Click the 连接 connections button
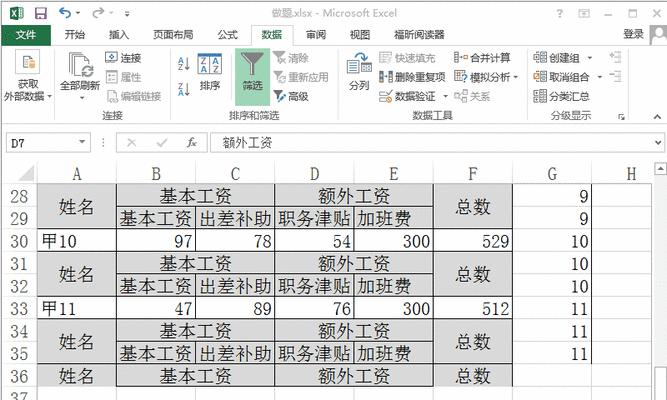 point(123,57)
